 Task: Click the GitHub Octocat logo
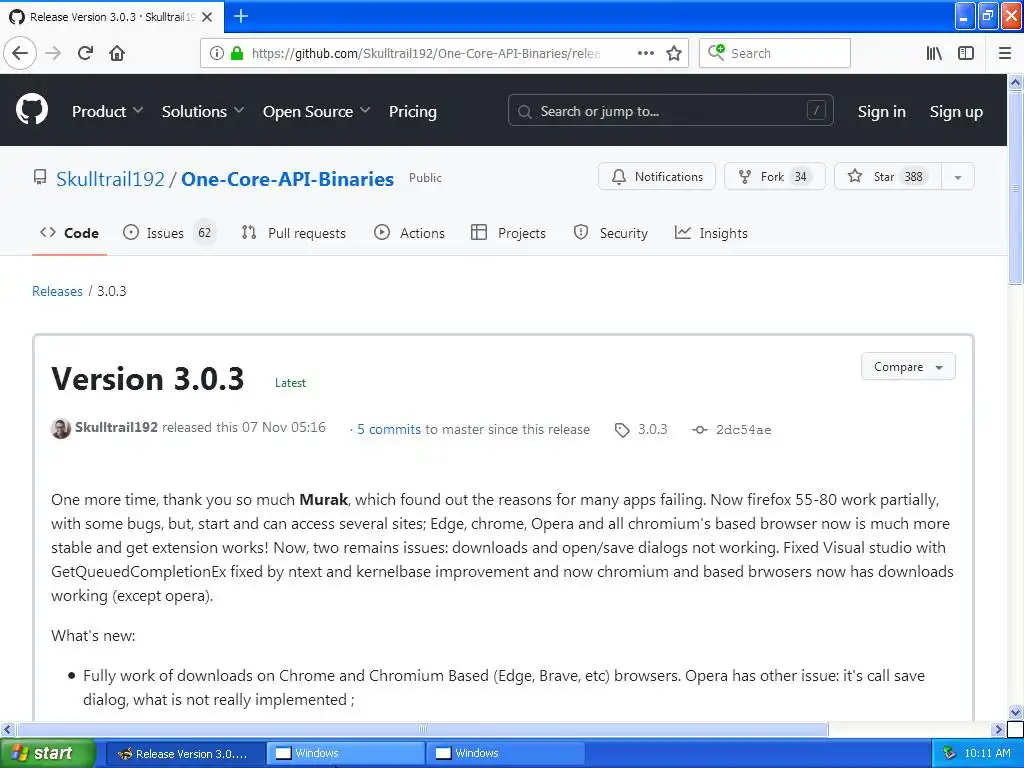[32, 109]
